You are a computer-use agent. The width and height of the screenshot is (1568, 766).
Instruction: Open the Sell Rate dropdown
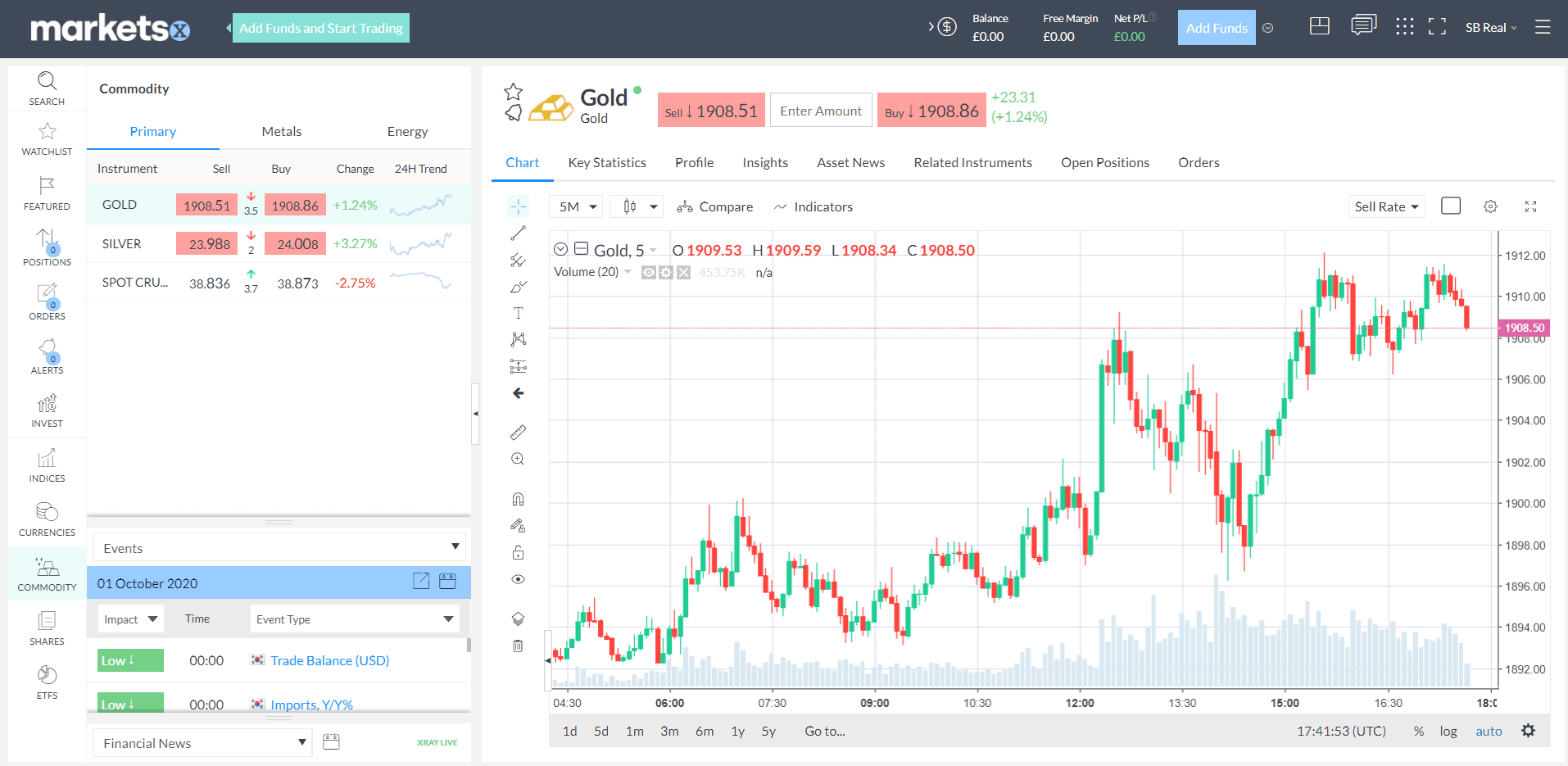[x=1386, y=206]
